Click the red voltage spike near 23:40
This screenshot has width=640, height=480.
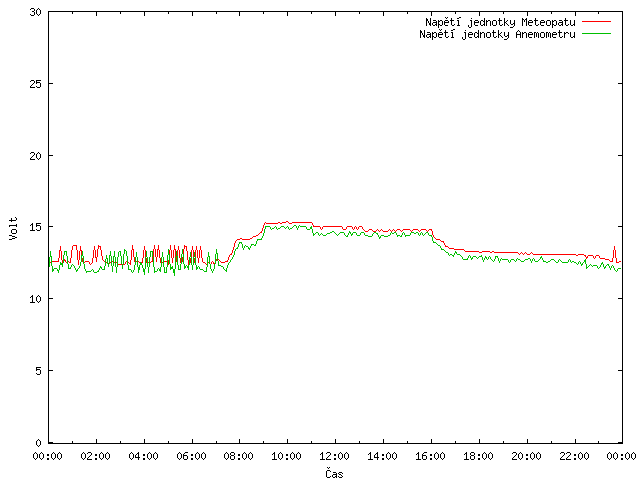[614, 253]
